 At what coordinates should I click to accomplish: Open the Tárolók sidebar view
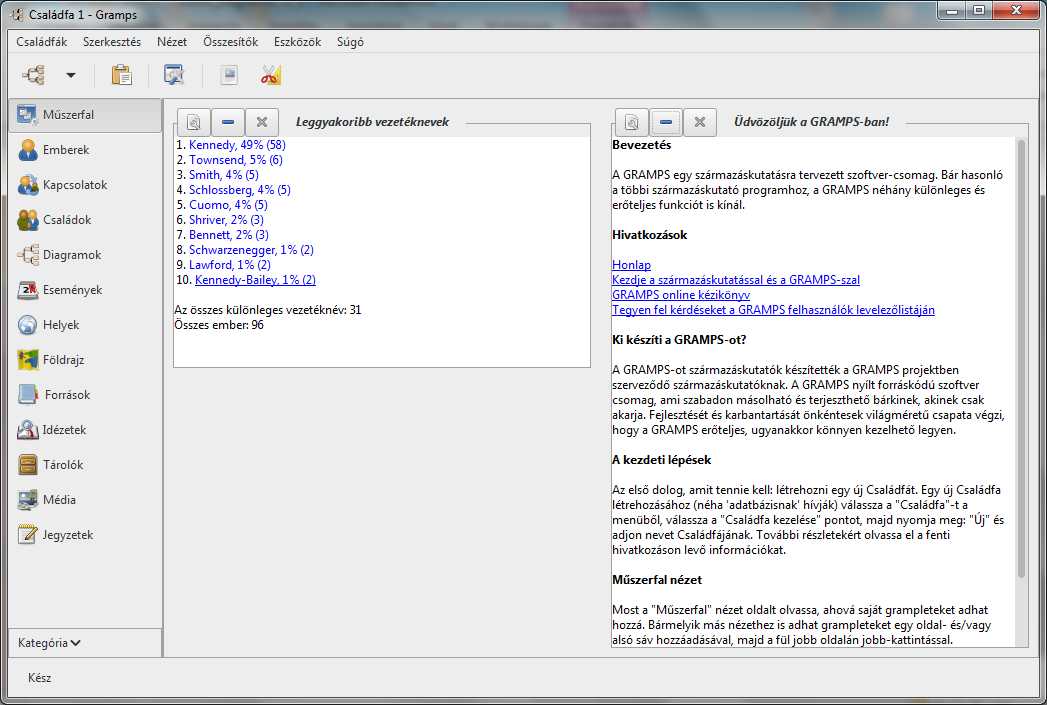pyautogui.click(x=85, y=465)
